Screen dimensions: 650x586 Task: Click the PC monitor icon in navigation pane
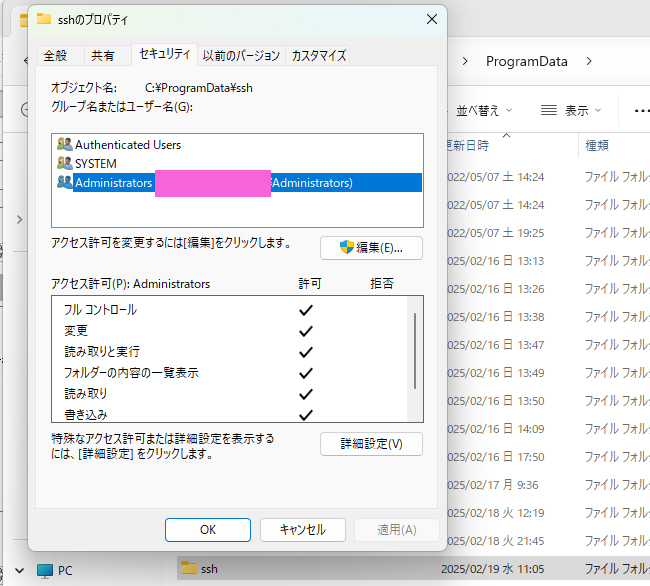point(45,571)
